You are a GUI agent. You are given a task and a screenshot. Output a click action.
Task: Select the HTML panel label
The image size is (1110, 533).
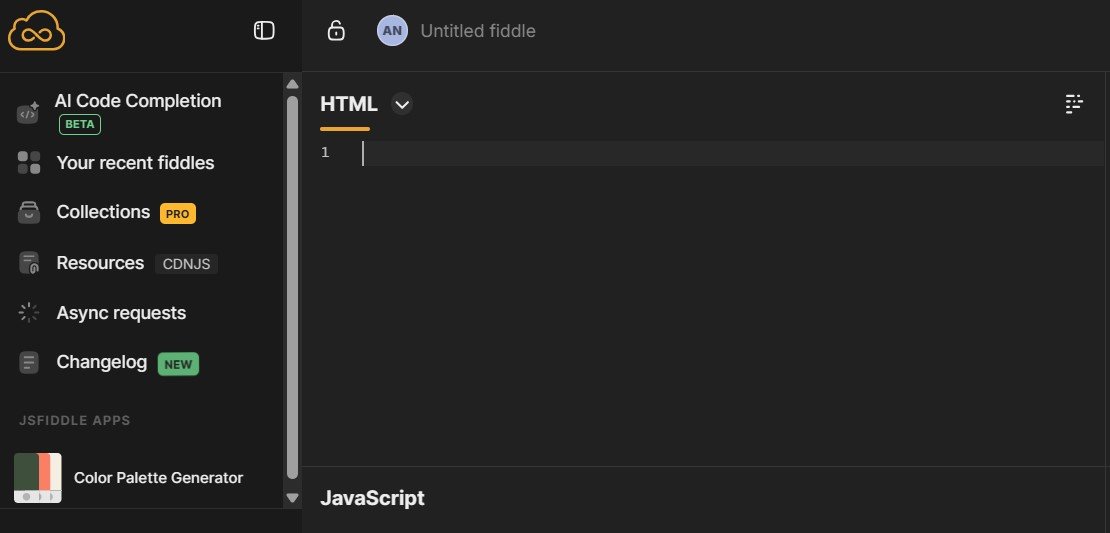pyautogui.click(x=349, y=104)
